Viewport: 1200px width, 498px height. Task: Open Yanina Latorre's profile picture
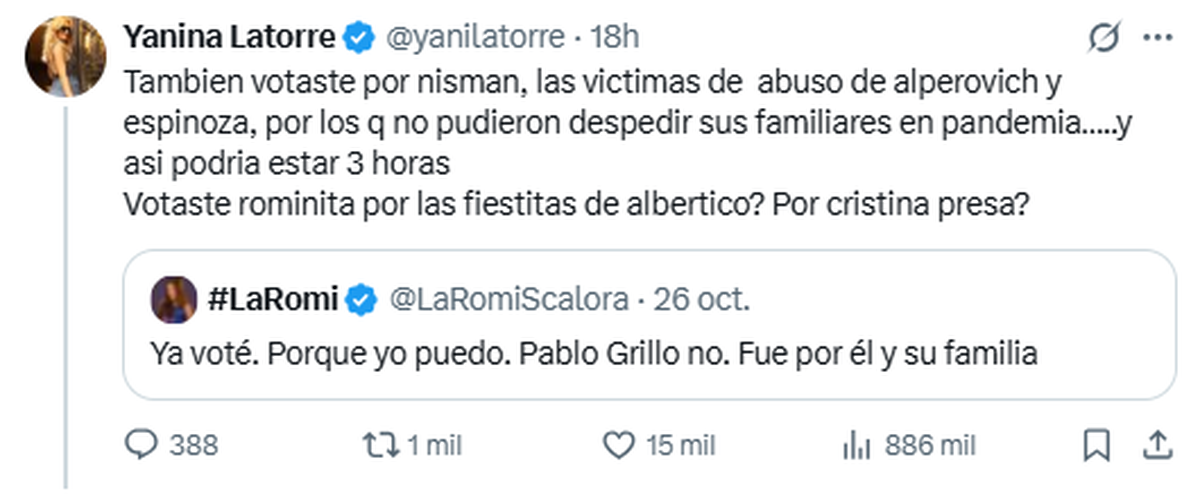click(66, 56)
